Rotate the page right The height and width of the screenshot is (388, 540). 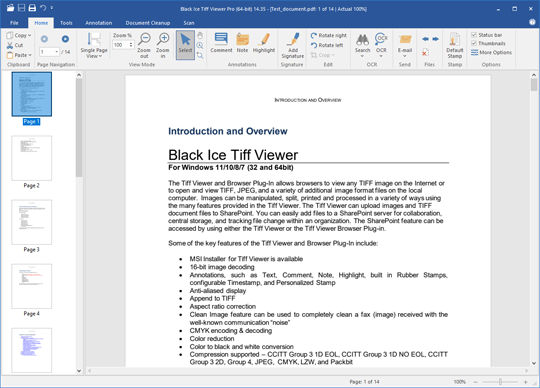[329, 35]
